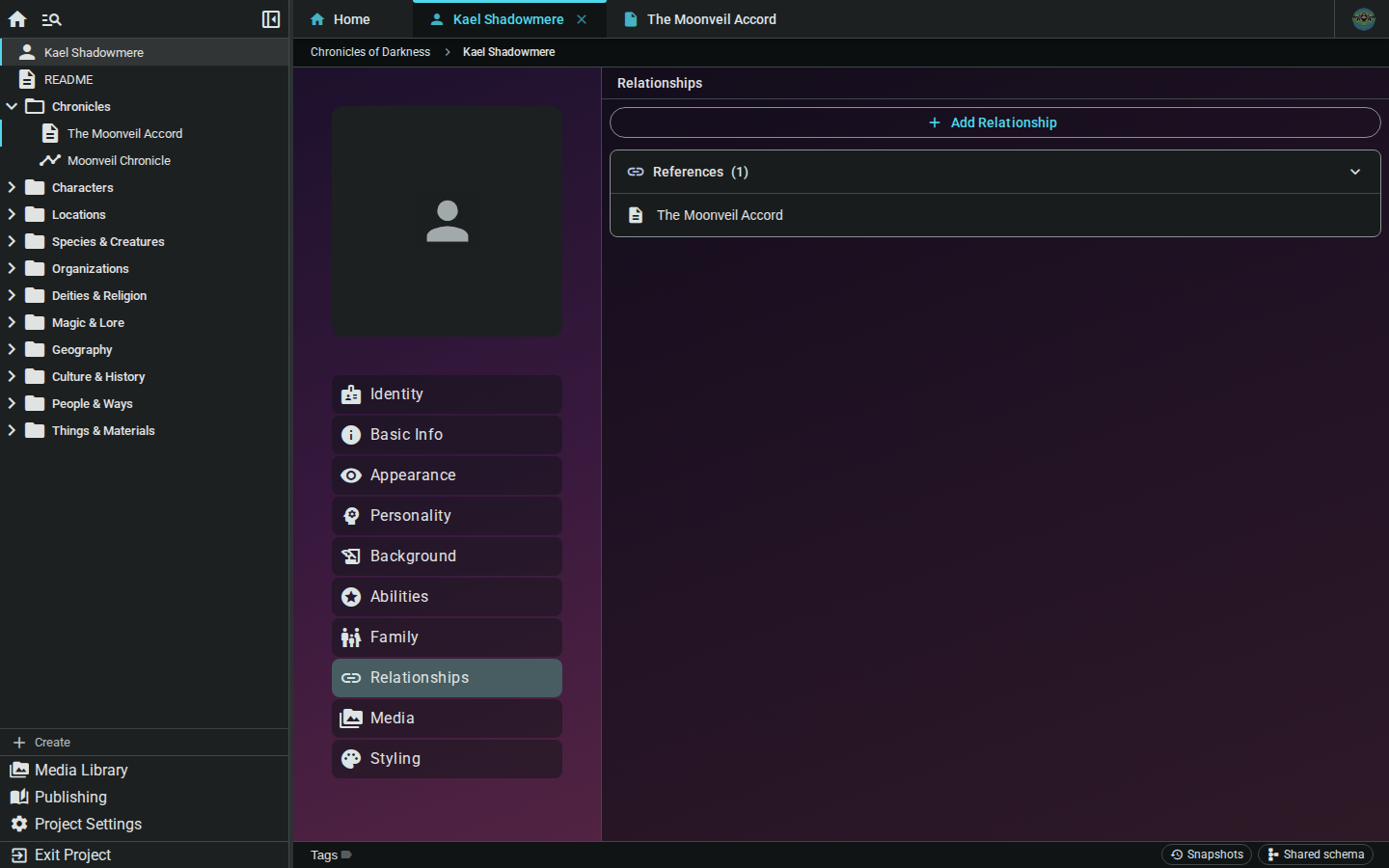The width and height of the screenshot is (1389, 868).
Task: Open the search list icon in sidebar
Action: [x=52, y=19]
